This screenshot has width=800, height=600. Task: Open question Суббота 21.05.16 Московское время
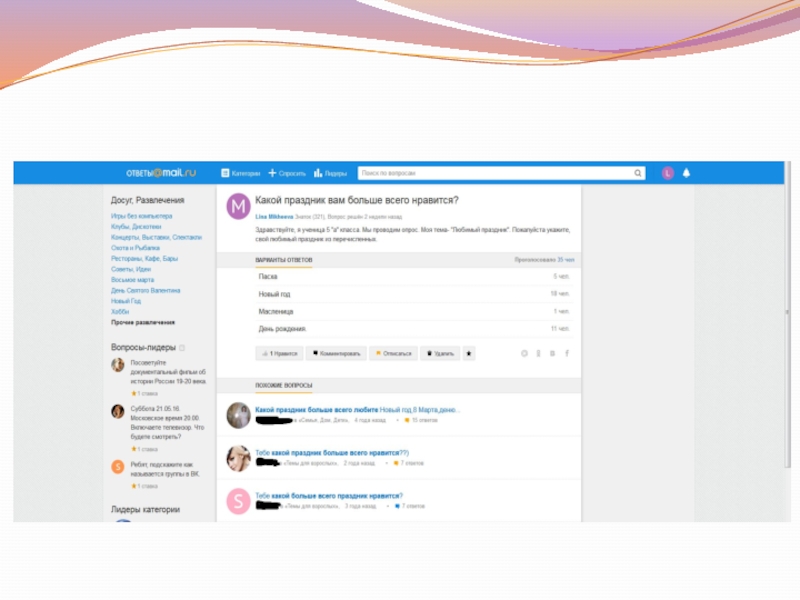click(167, 423)
